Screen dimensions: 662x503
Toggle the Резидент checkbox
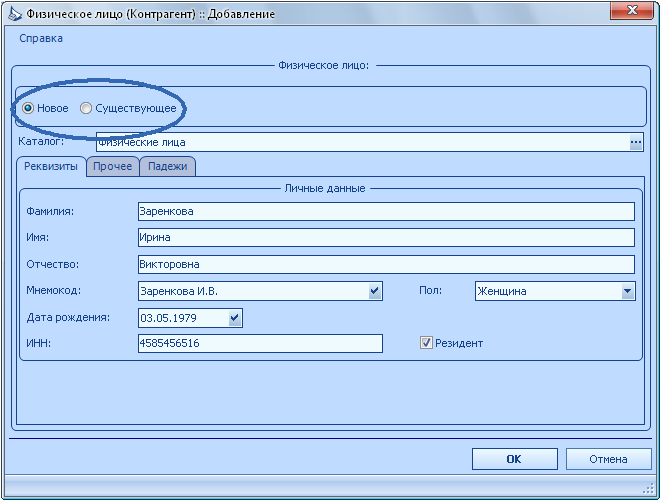426,343
